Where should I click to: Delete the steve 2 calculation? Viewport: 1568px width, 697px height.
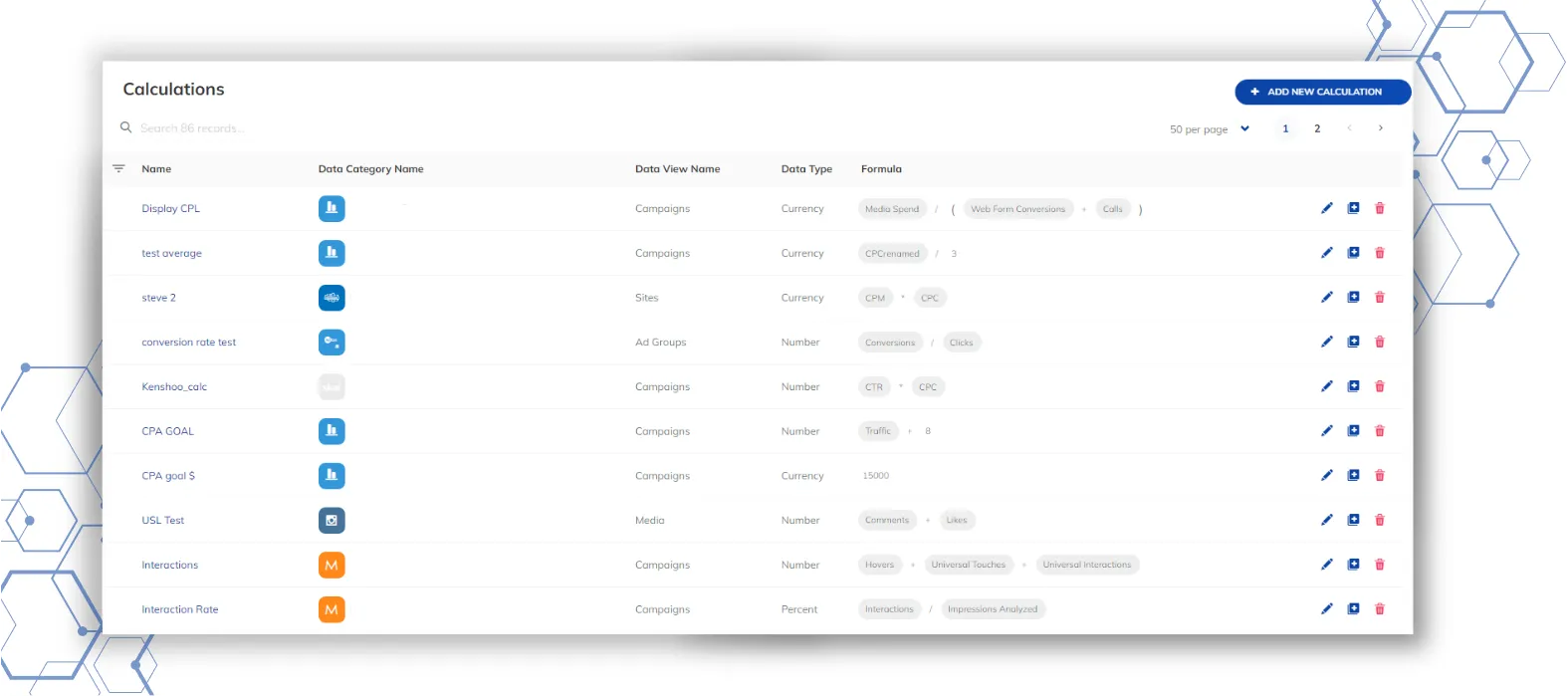pyautogui.click(x=1379, y=298)
